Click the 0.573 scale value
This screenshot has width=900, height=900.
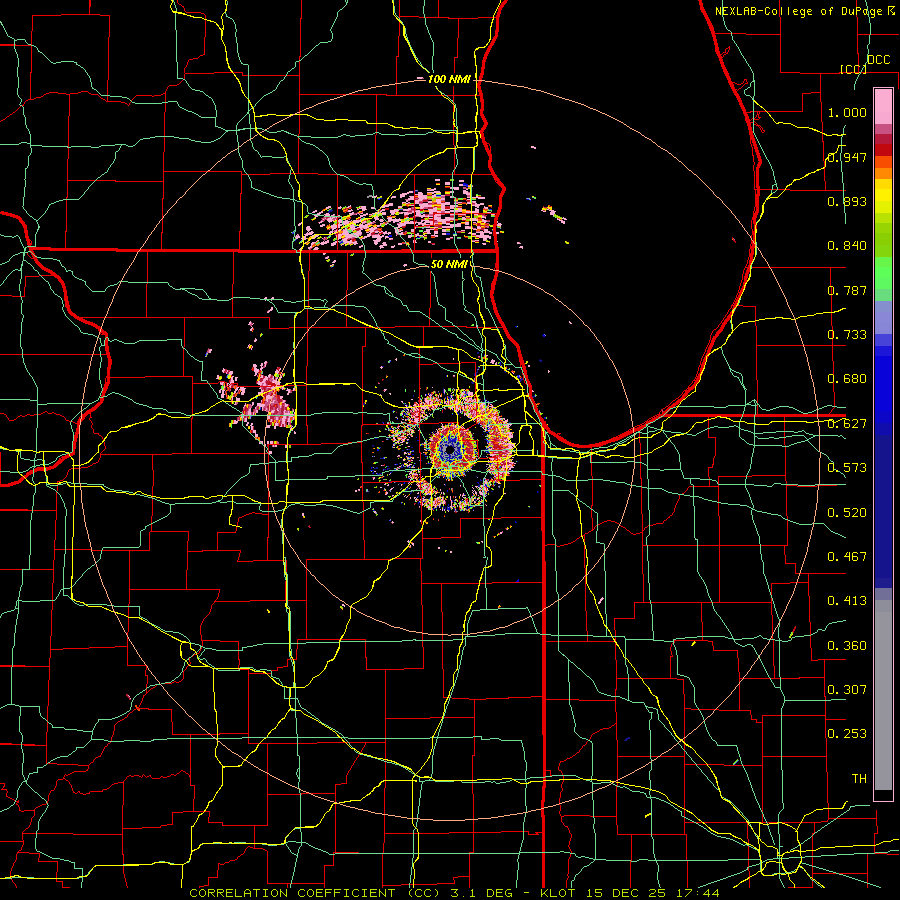tap(847, 468)
